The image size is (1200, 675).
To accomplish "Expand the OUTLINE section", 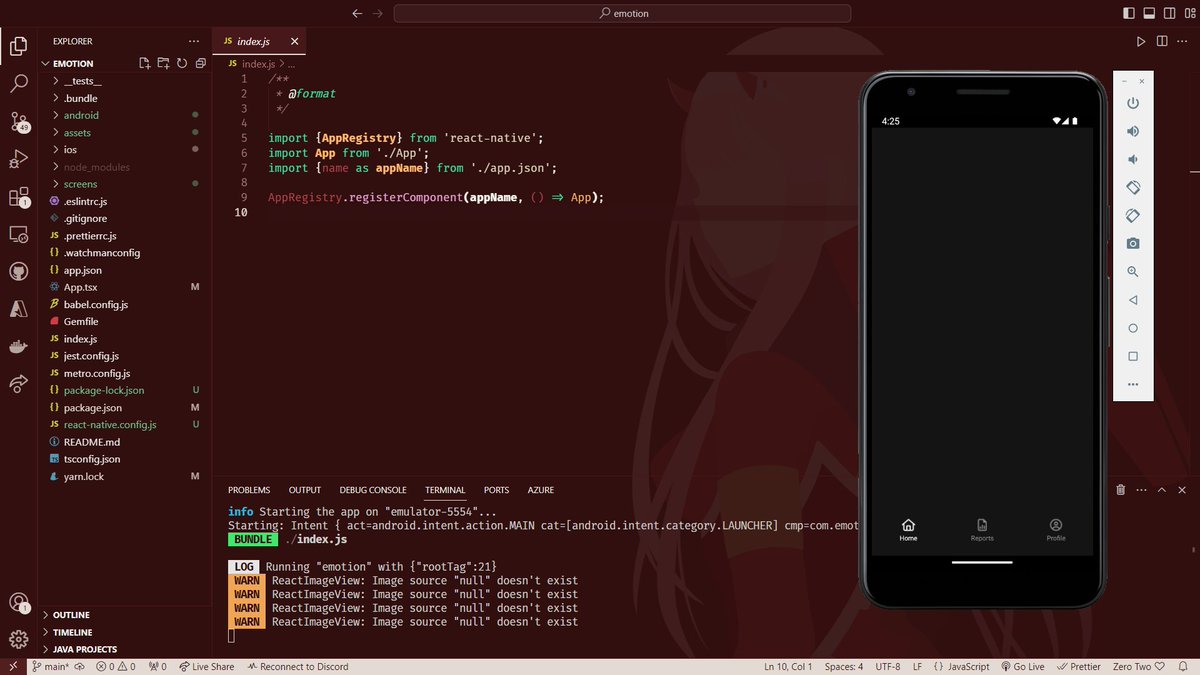I will pos(71,615).
